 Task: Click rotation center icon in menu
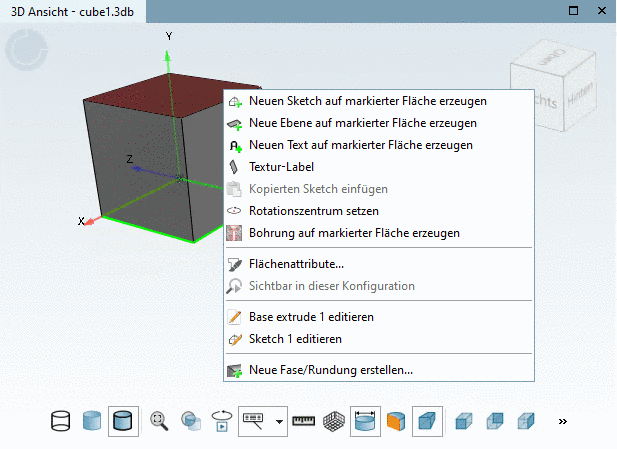tap(234, 211)
